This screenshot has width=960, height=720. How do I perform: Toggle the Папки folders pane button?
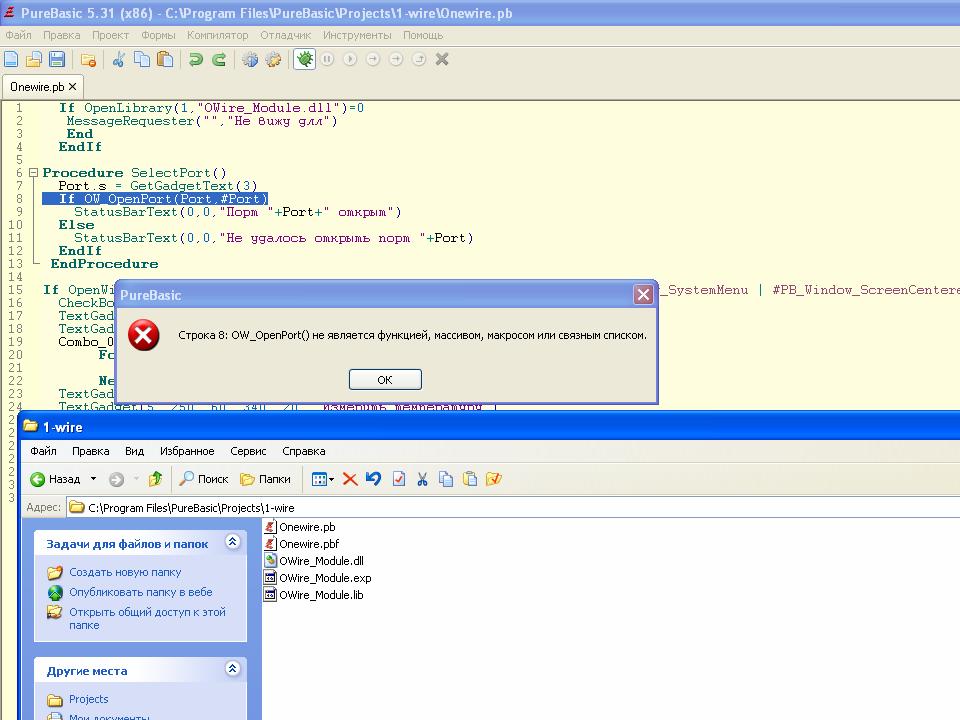pyautogui.click(x=265, y=479)
